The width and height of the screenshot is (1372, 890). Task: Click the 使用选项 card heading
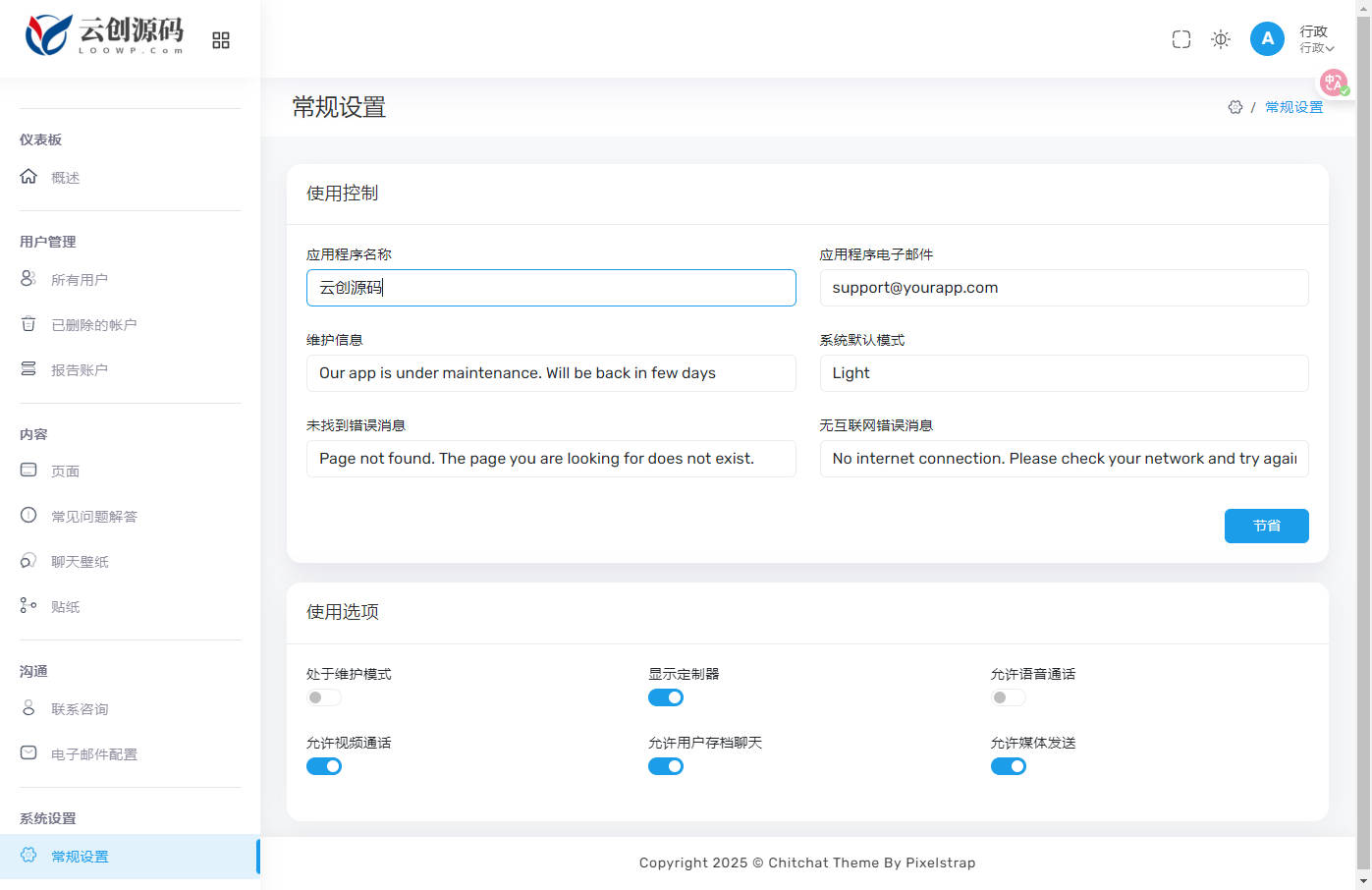click(x=342, y=612)
